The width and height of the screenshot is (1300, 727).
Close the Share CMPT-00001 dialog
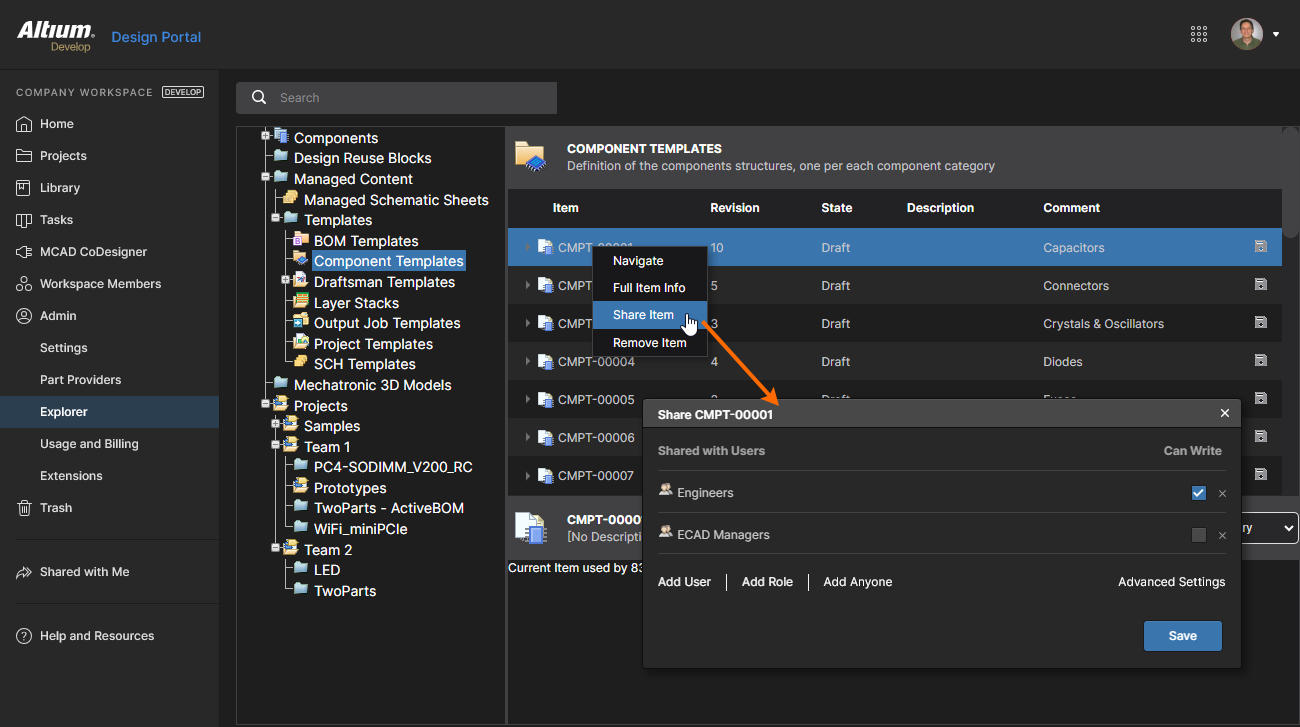point(1225,414)
